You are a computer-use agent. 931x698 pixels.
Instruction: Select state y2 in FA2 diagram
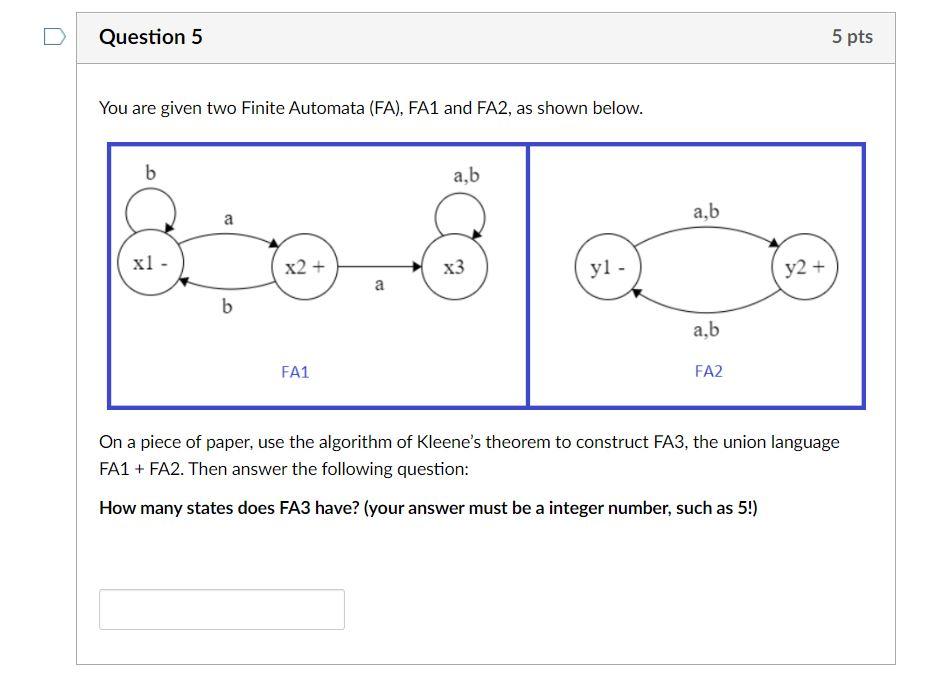(803, 265)
